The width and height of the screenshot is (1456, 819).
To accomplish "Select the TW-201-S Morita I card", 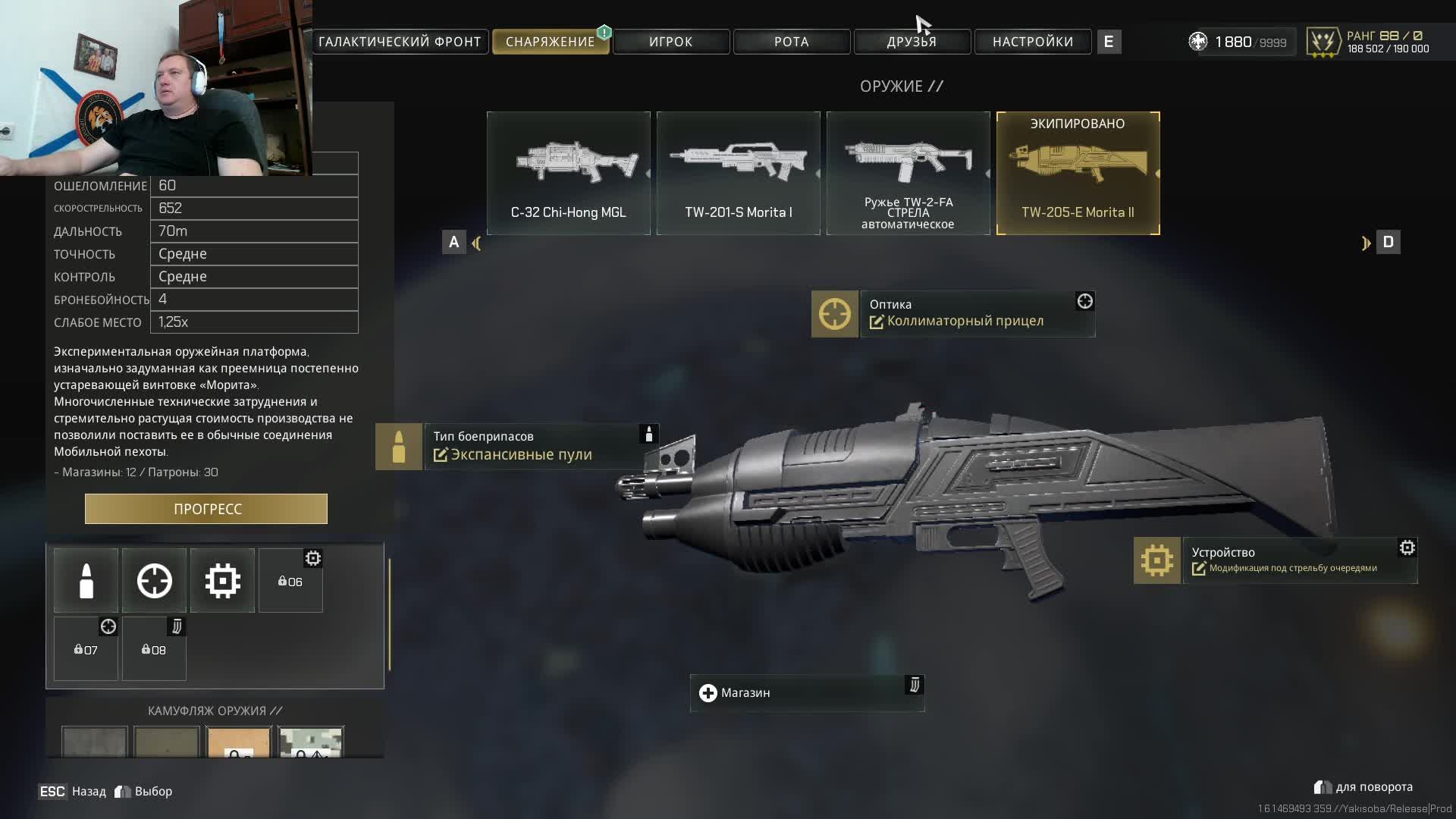I will (x=739, y=174).
